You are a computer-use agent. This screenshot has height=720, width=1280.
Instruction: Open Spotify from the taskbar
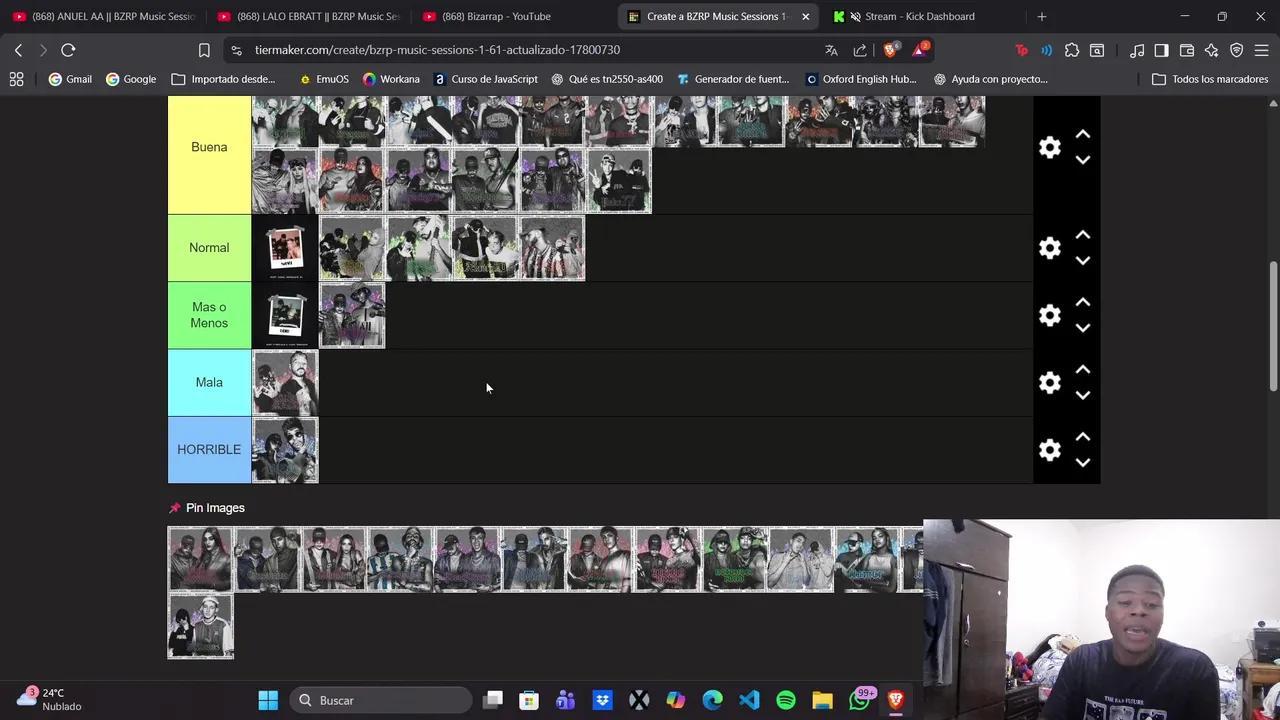pos(786,700)
